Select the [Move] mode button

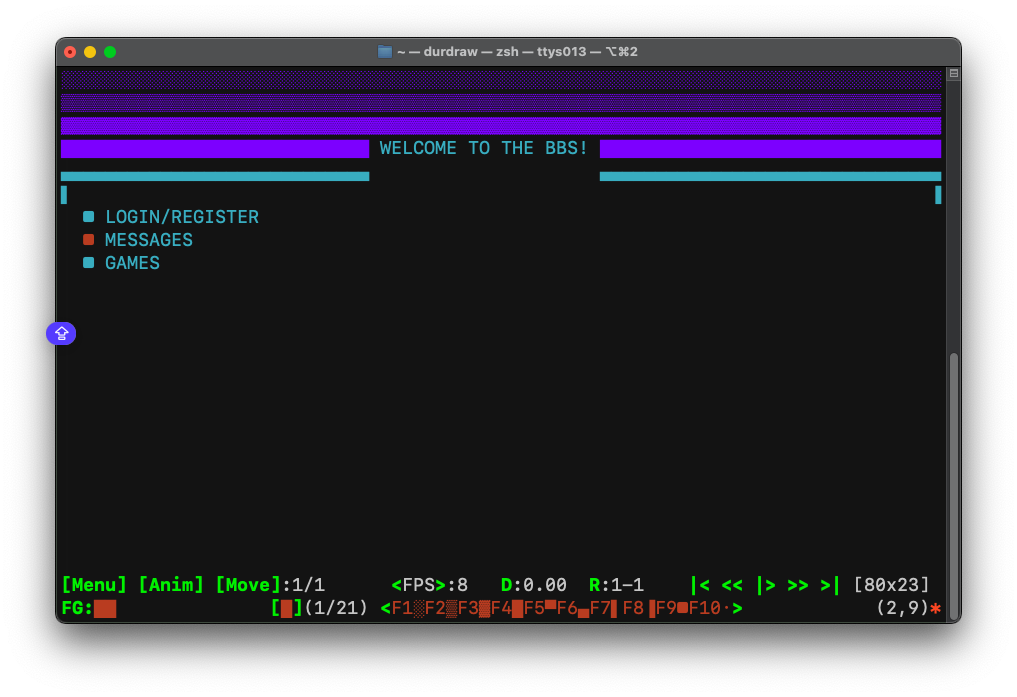248,585
